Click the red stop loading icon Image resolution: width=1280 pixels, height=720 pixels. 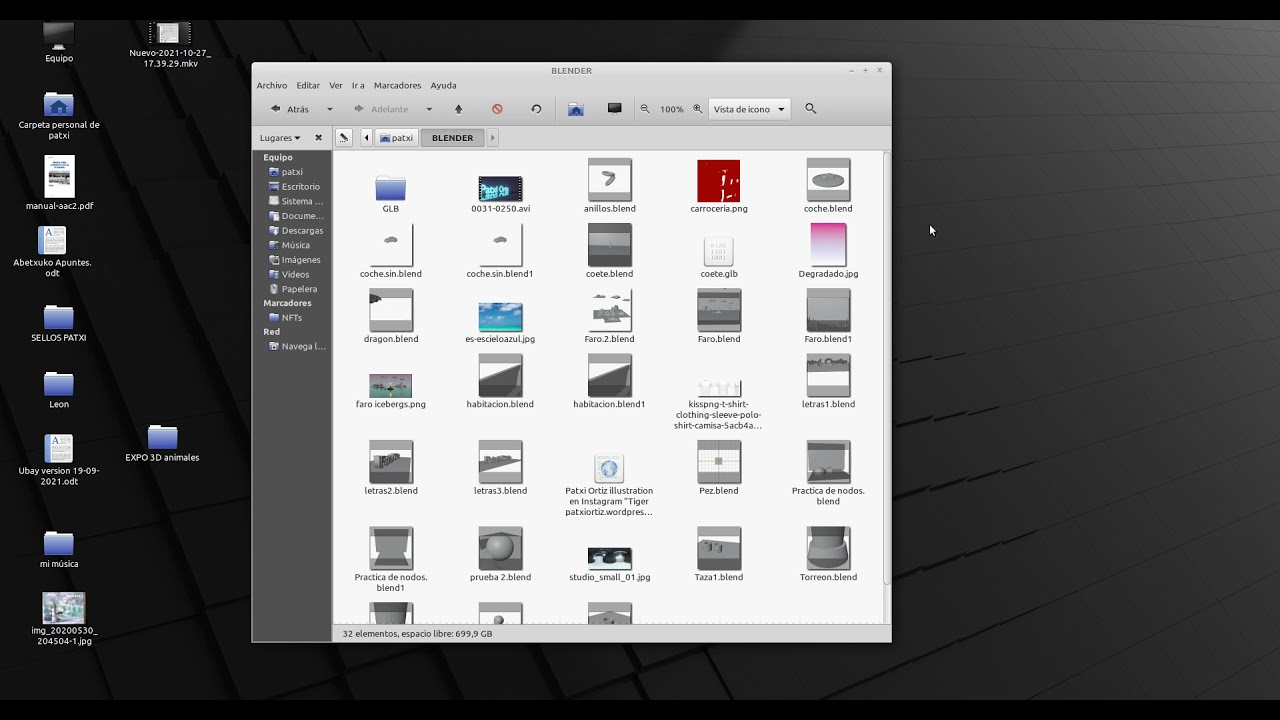tap(497, 109)
